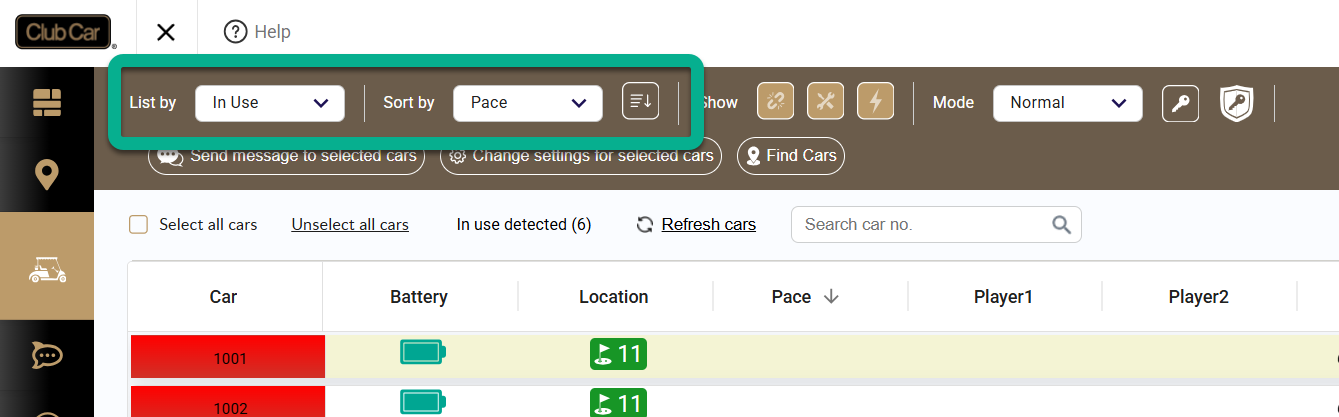Click the shield with key icon
This screenshot has width=1339, height=417.
pyautogui.click(x=1237, y=103)
